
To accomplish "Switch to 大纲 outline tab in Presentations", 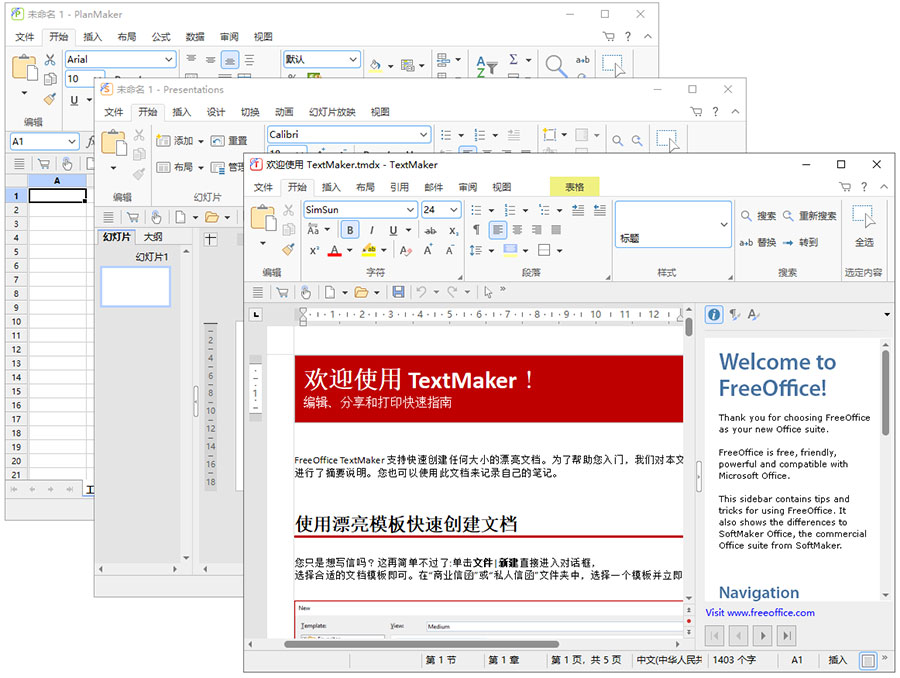I will point(153,237).
